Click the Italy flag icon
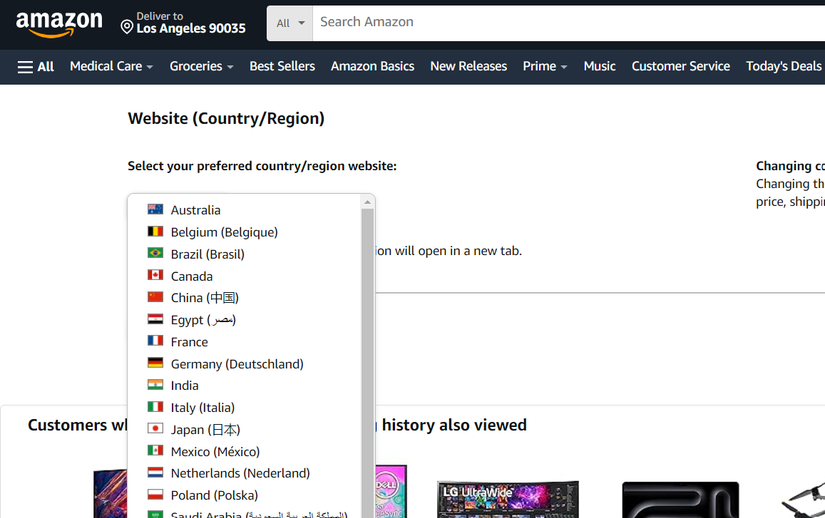 (x=155, y=407)
